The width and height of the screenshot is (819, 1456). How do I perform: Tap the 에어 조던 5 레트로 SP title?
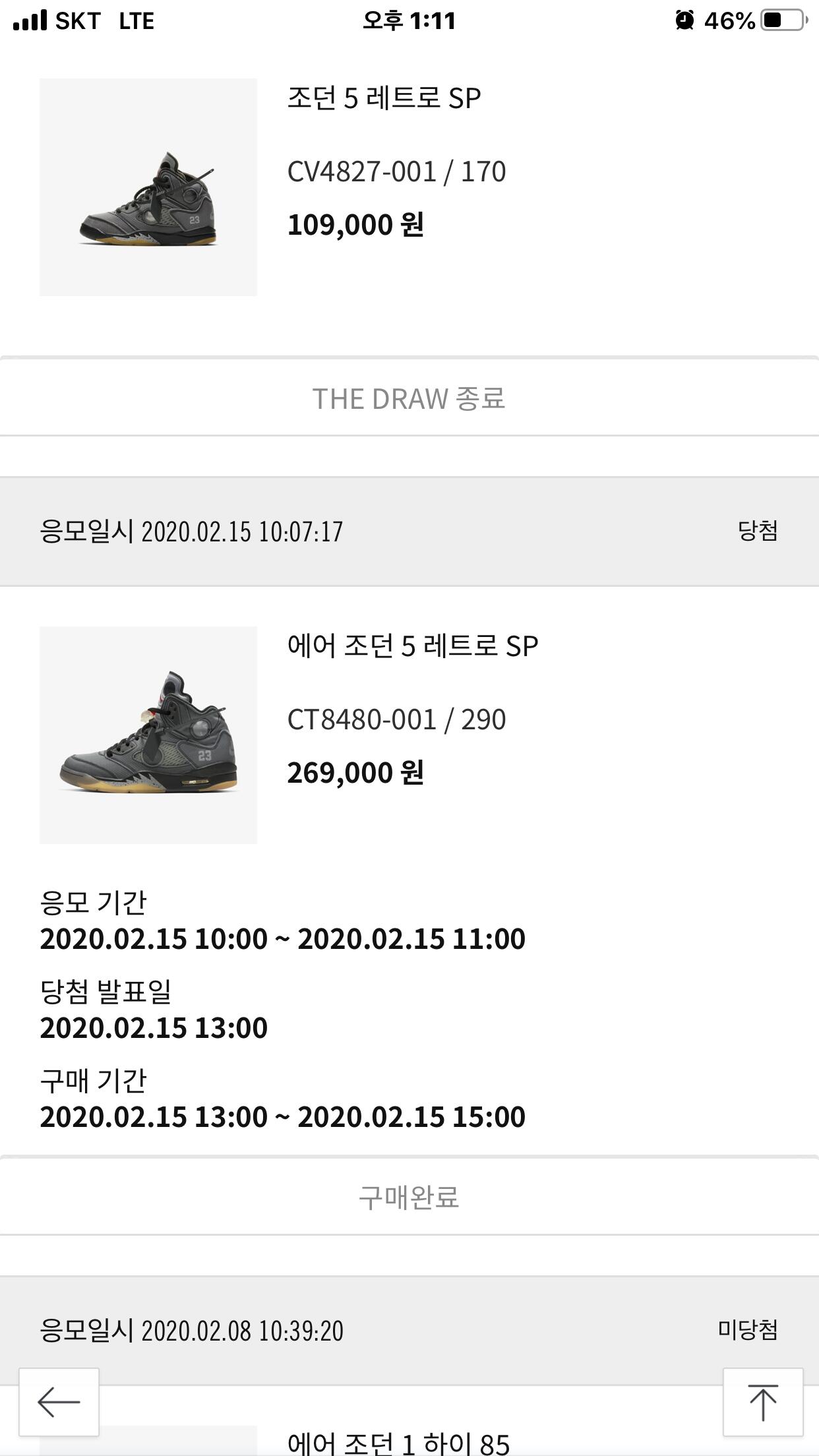click(413, 646)
